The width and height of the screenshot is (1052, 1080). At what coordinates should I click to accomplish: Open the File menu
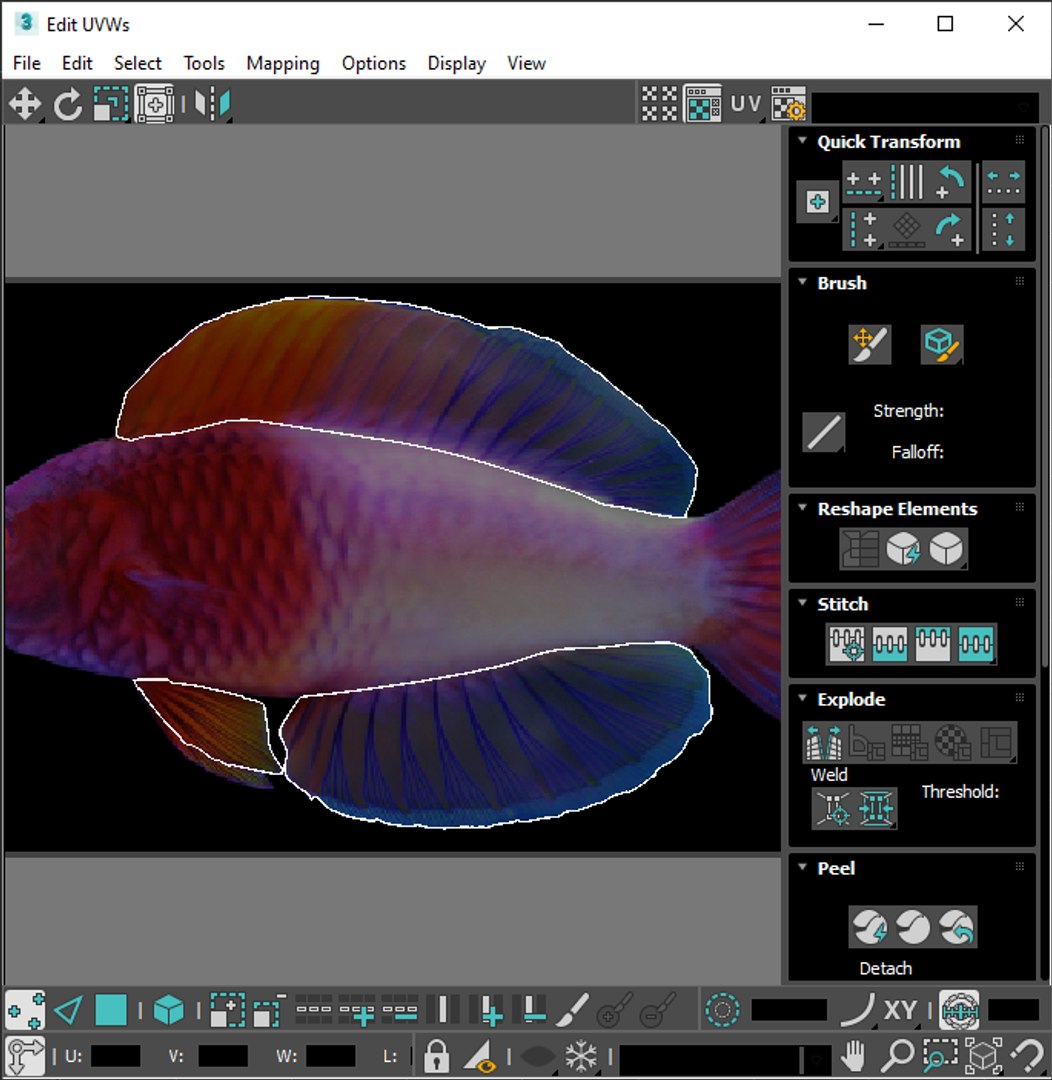[x=27, y=63]
